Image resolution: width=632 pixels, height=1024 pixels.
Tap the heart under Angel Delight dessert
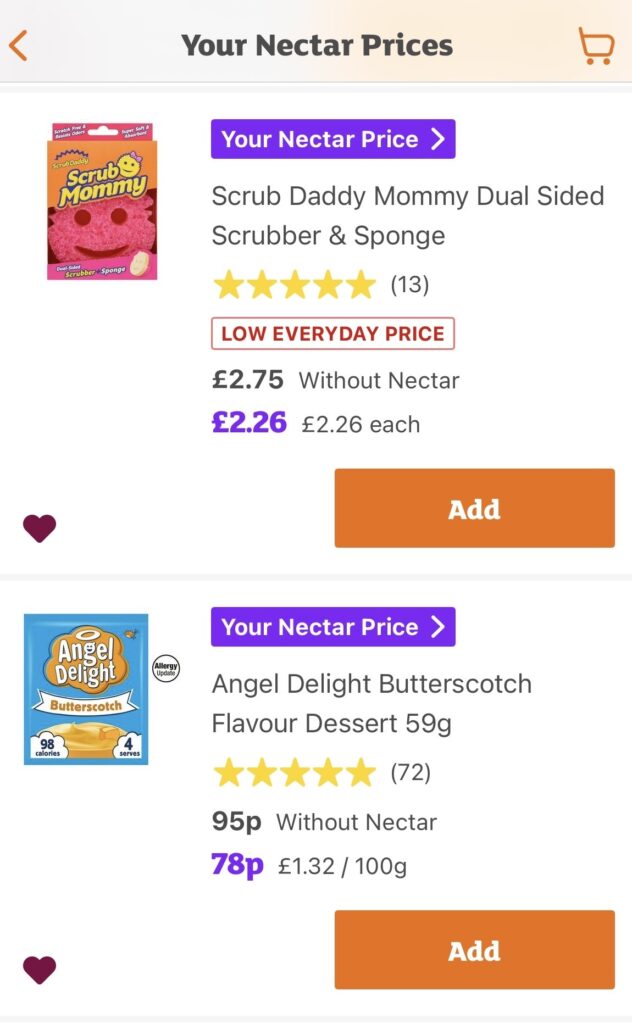pyautogui.click(x=38, y=969)
